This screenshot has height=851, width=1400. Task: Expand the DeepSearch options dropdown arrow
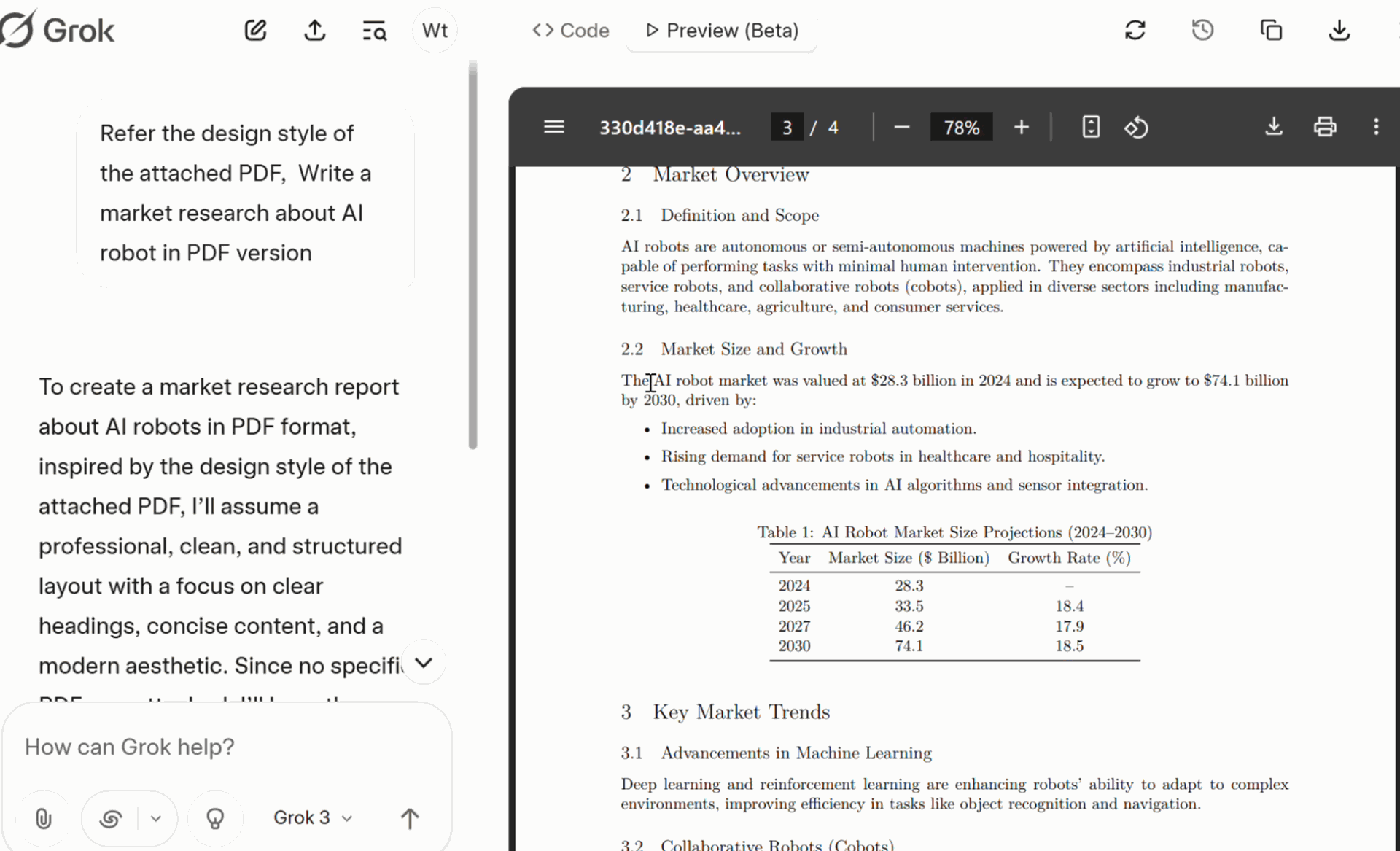click(156, 818)
